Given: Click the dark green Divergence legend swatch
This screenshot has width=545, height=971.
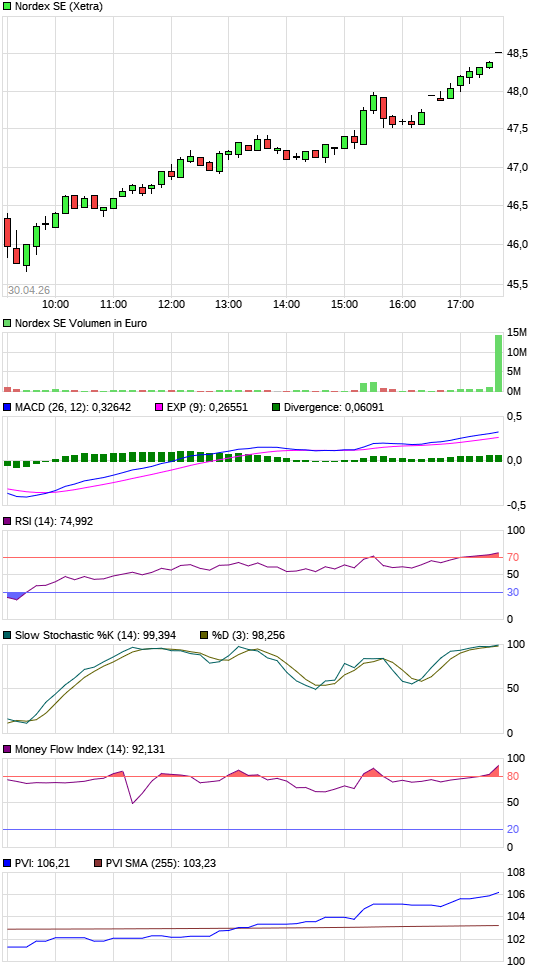Looking at the screenshot, I should pos(276,407).
